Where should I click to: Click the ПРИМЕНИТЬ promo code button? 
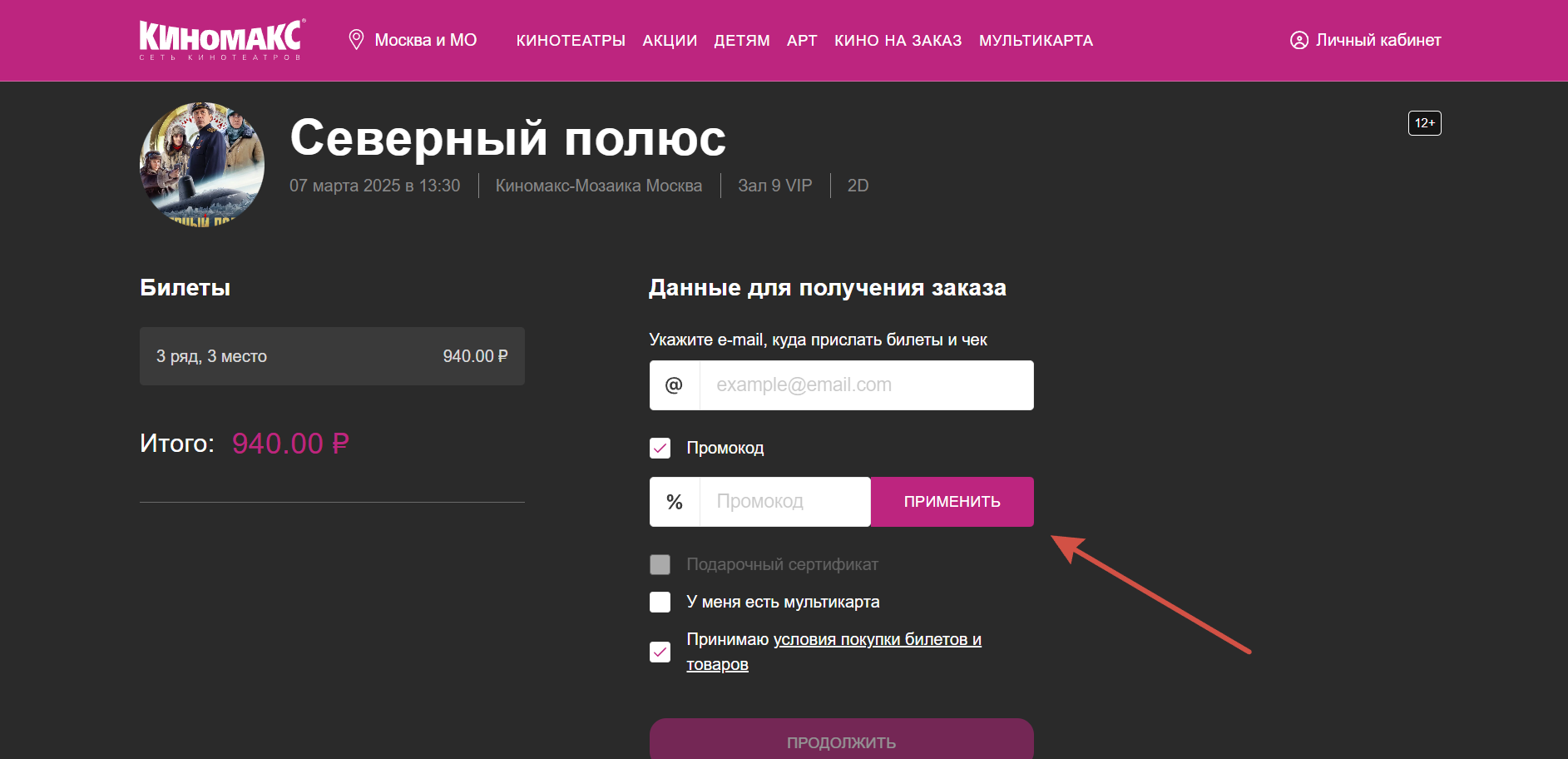pos(952,502)
